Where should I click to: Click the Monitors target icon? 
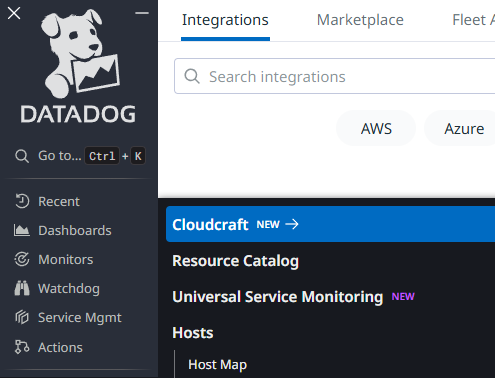[22, 259]
